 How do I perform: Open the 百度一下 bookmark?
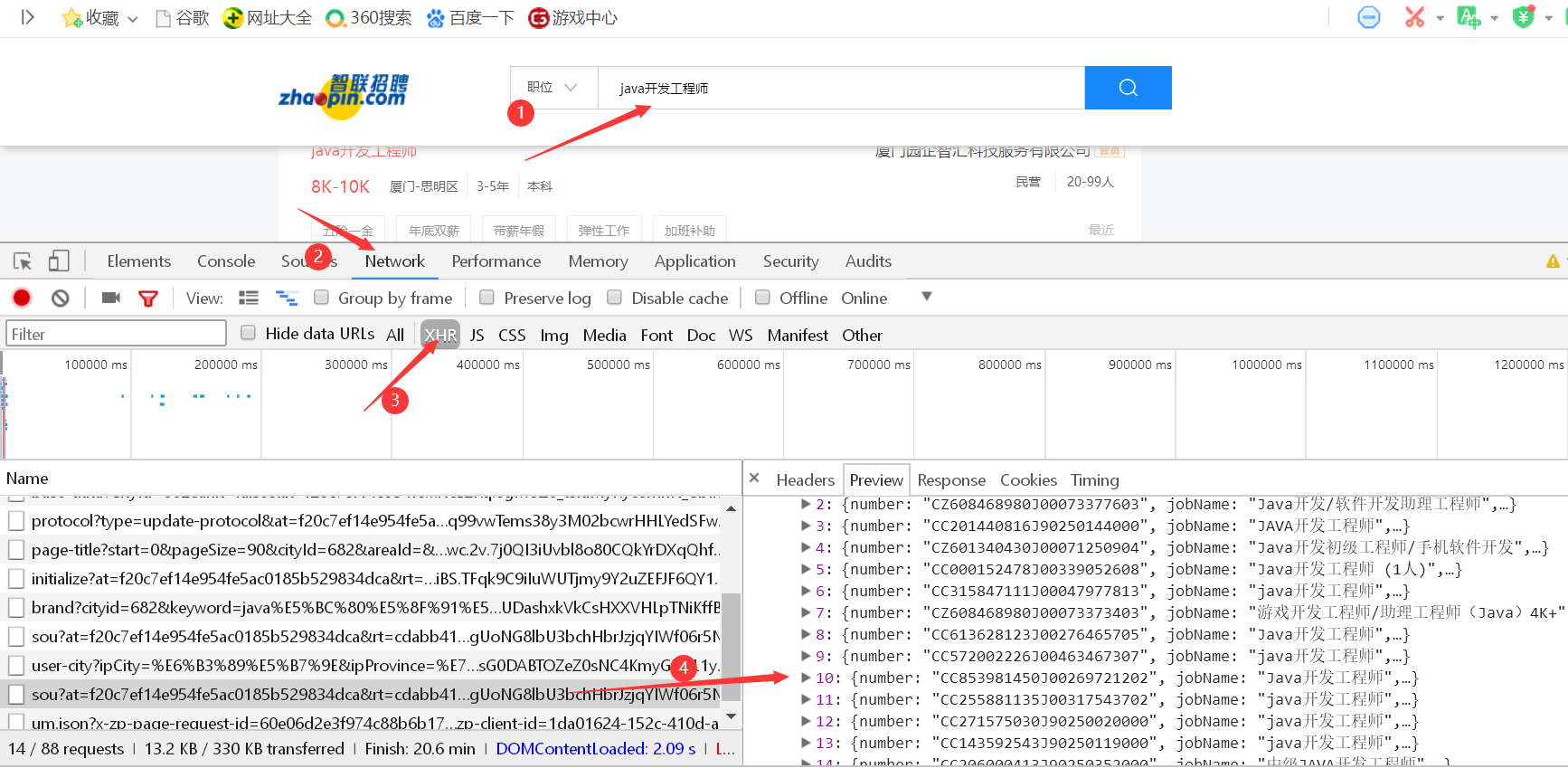(x=470, y=18)
